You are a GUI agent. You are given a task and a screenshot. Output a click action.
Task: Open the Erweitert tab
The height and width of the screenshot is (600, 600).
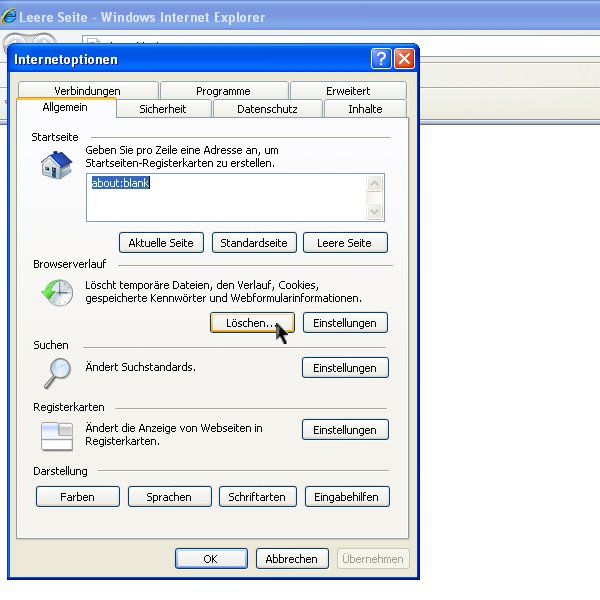point(348,91)
